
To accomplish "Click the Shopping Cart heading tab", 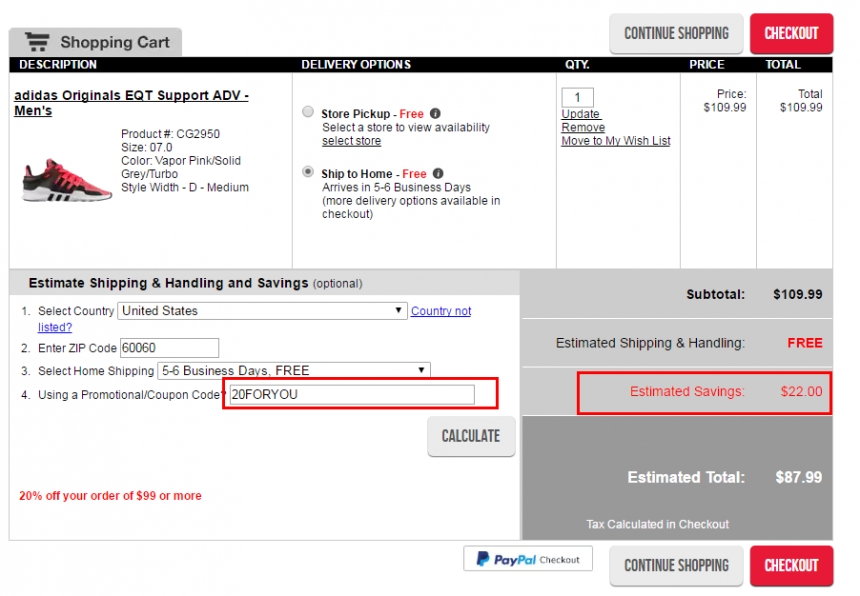I will 95,42.
